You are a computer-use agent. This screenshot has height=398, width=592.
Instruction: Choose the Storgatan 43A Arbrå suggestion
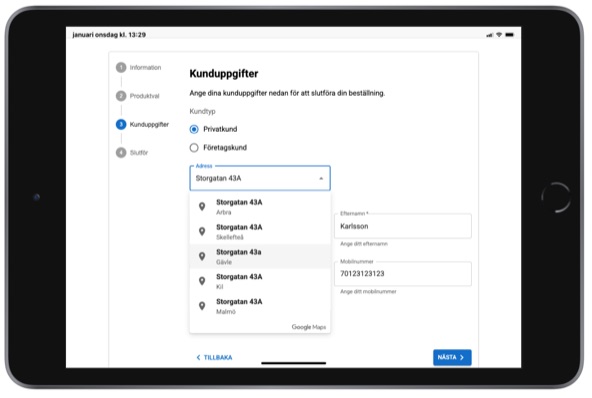[260, 207]
